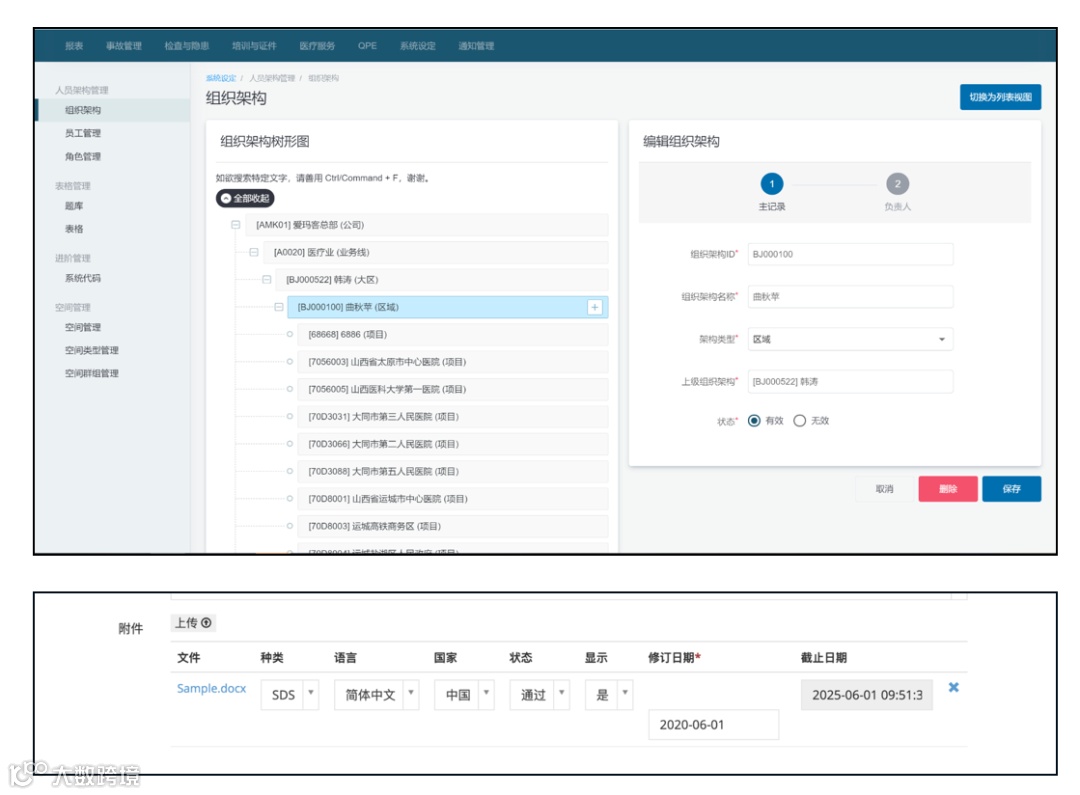The height and width of the screenshot is (795, 1080).
Task: Select 空间类型管理 in the sidebar
Action: pos(92,350)
